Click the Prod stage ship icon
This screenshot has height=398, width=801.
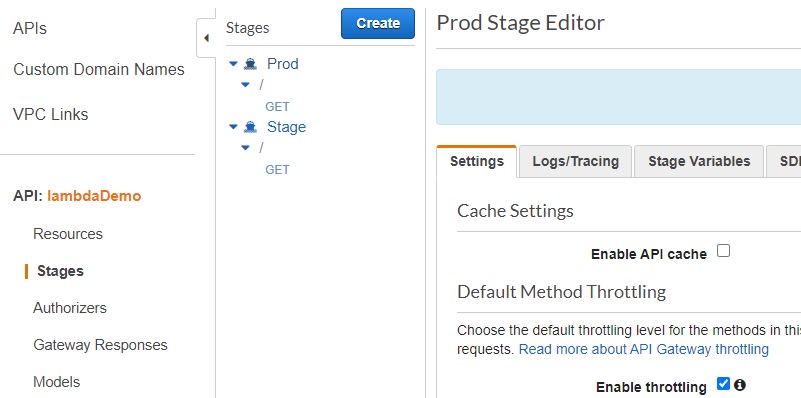pyautogui.click(x=250, y=64)
